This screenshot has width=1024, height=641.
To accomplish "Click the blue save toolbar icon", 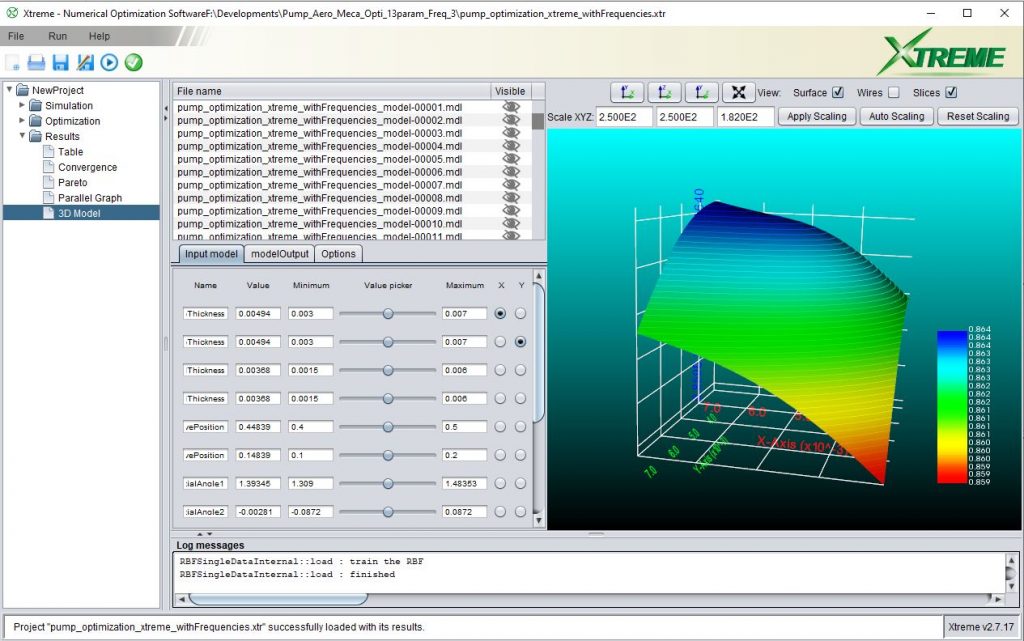I will pyautogui.click(x=61, y=63).
